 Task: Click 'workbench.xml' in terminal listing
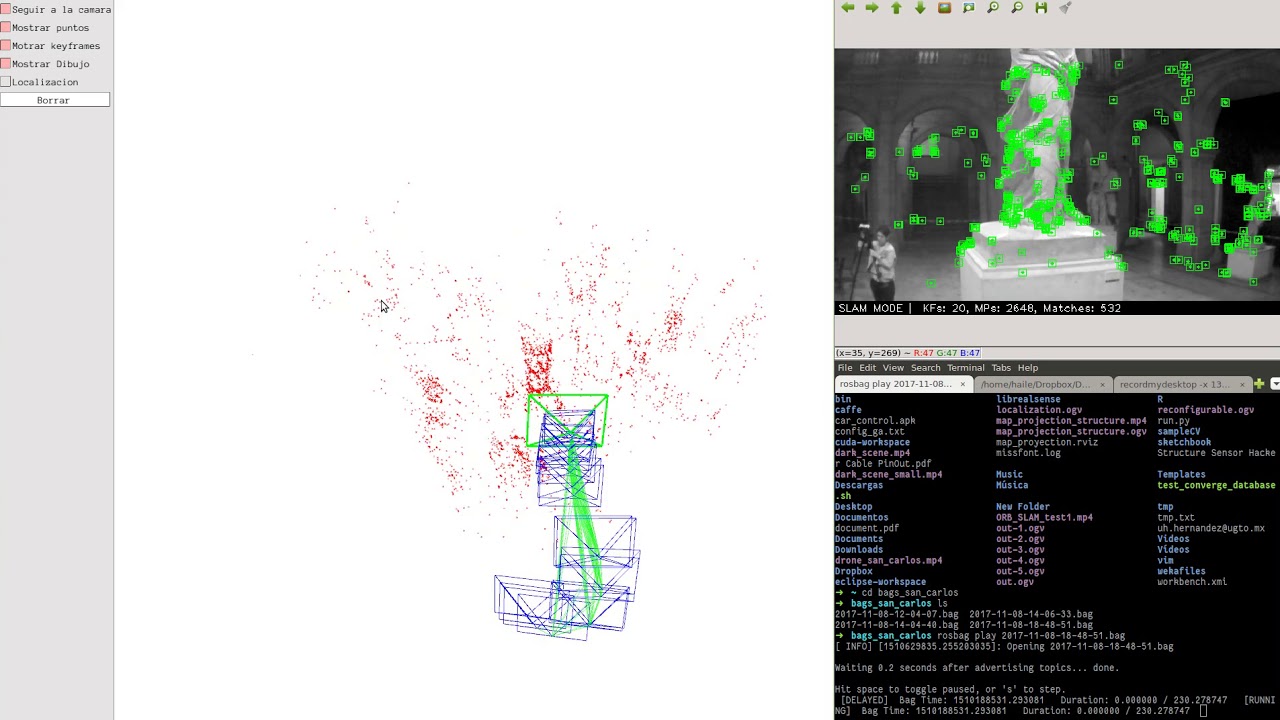[1192, 582]
